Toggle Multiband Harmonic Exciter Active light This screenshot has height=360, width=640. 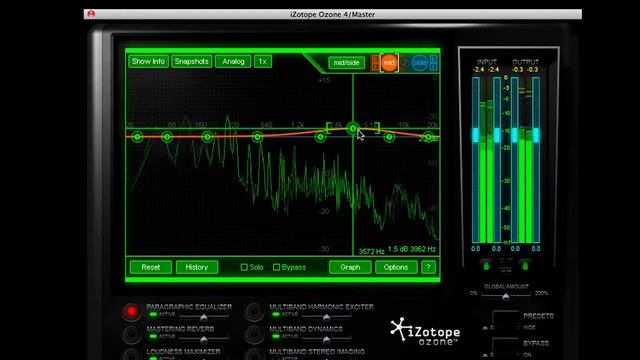point(276,314)
